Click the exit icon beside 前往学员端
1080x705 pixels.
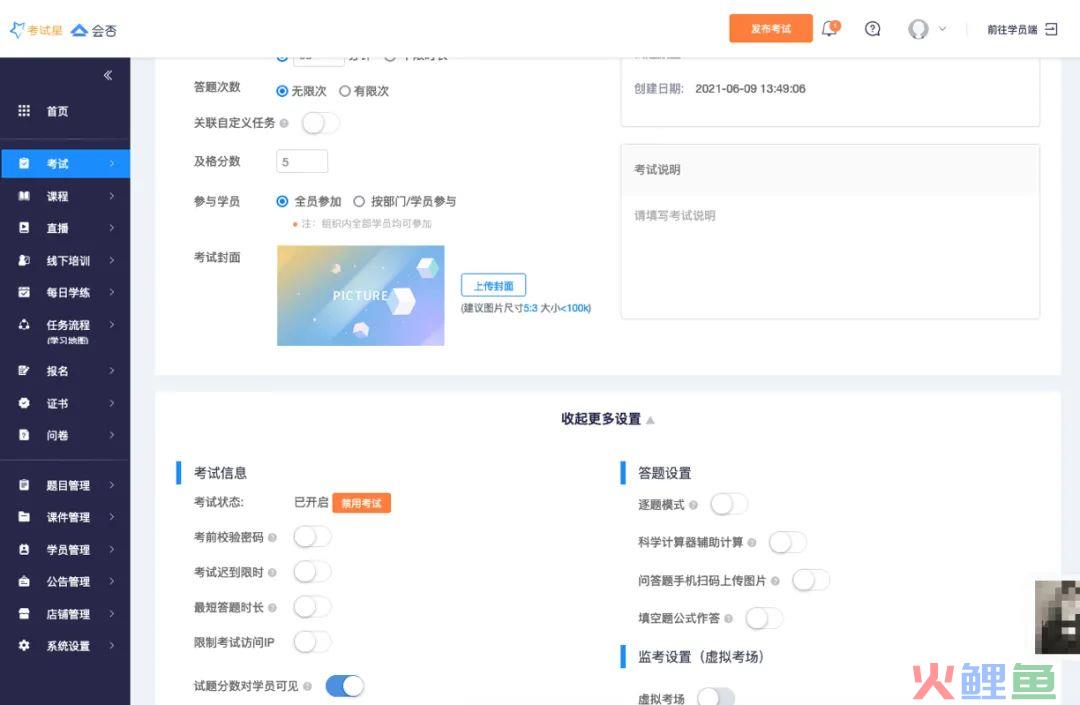tap(1051, 29)
